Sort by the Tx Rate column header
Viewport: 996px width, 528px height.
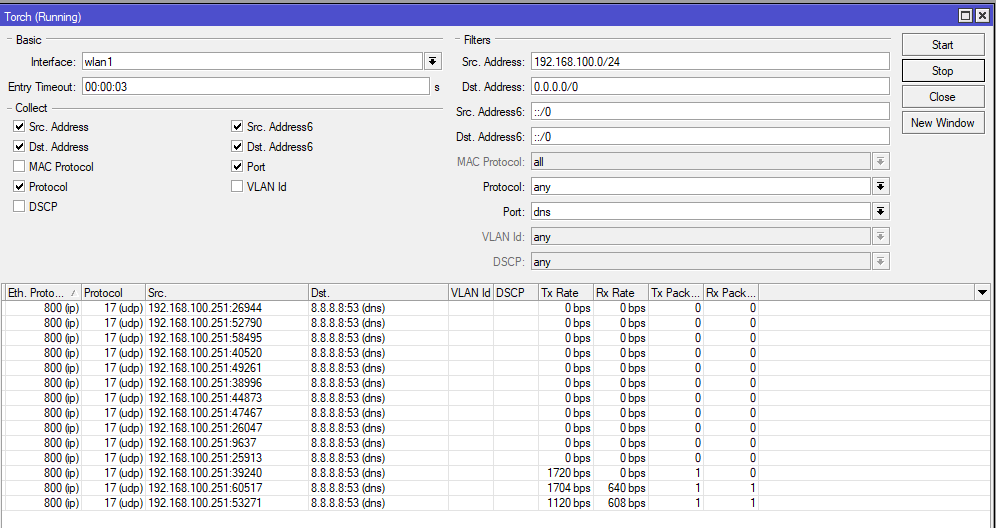(x=566, y=293)
